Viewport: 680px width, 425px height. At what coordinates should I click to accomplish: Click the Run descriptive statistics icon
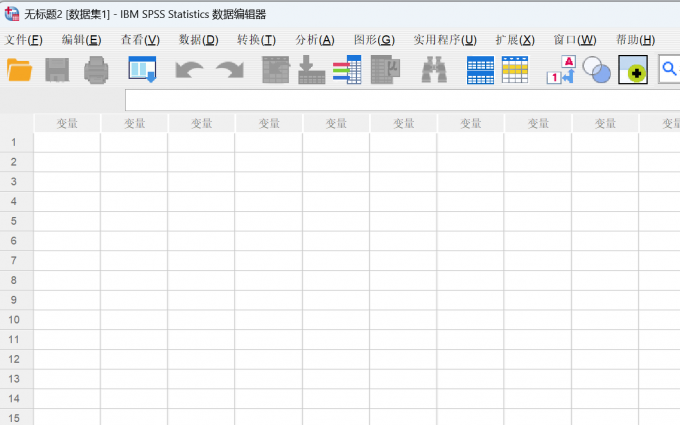point(385,69)
